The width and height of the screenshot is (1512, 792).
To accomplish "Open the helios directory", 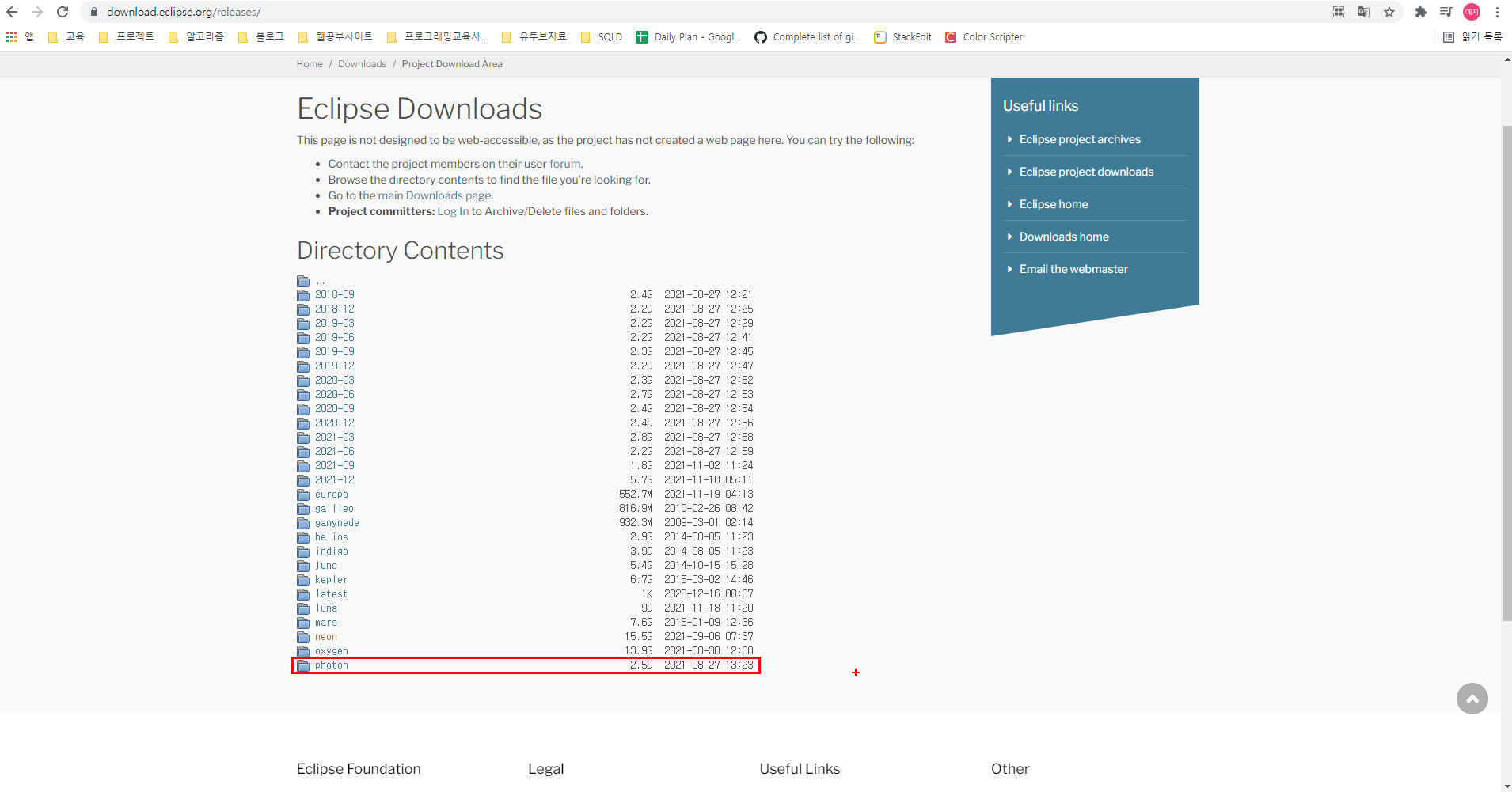I will pyautogui.click(x=332, y=537).
